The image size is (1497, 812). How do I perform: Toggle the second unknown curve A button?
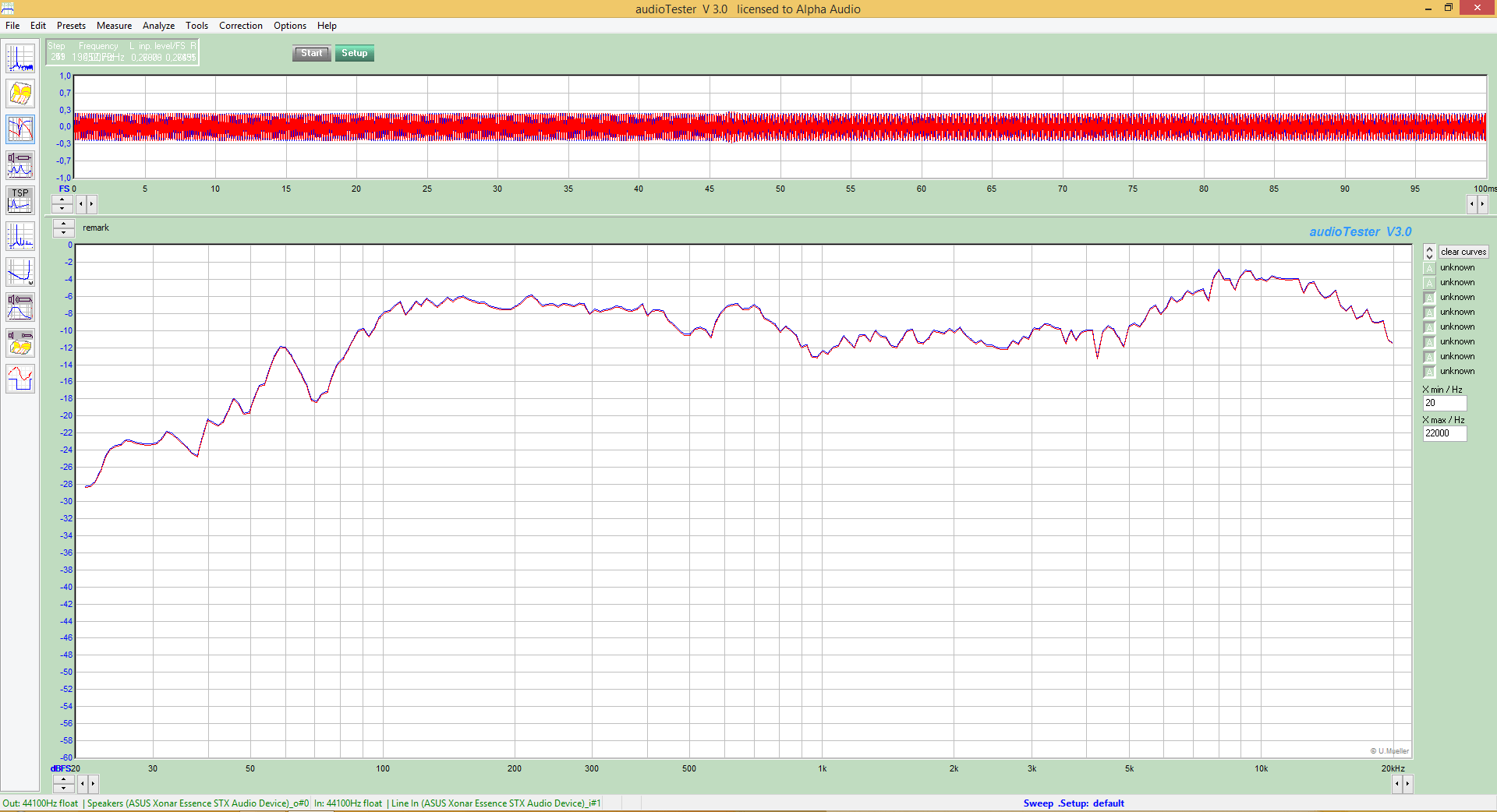point(1429,283)
